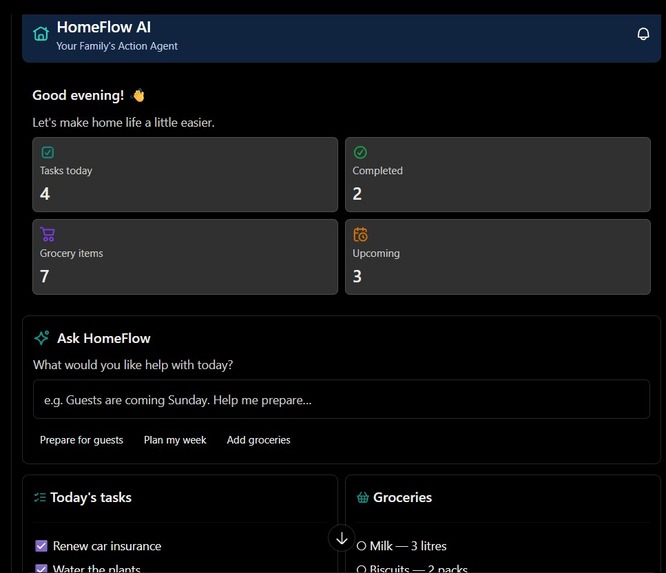This screenshot has width=666, height=573.
Task: Click the Add groceries suggestion
Action: pos(259,440)
